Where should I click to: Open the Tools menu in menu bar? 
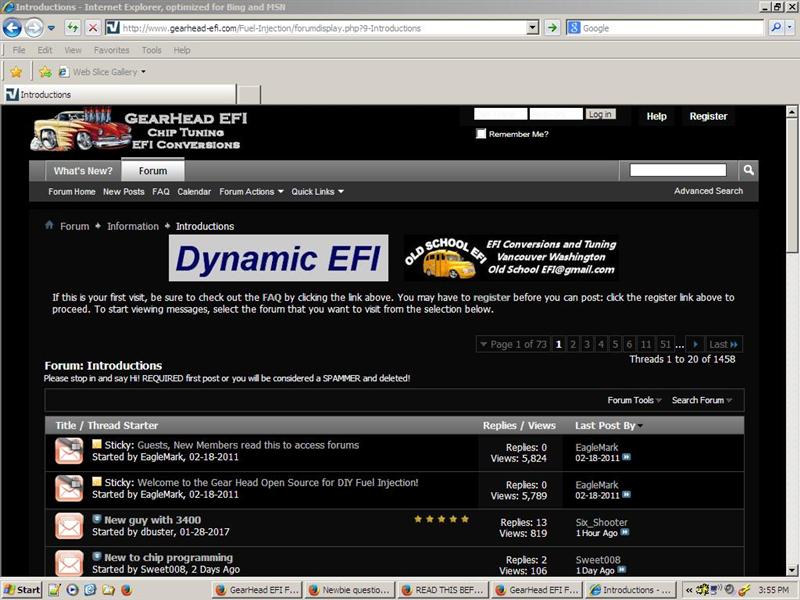[151, 50]
